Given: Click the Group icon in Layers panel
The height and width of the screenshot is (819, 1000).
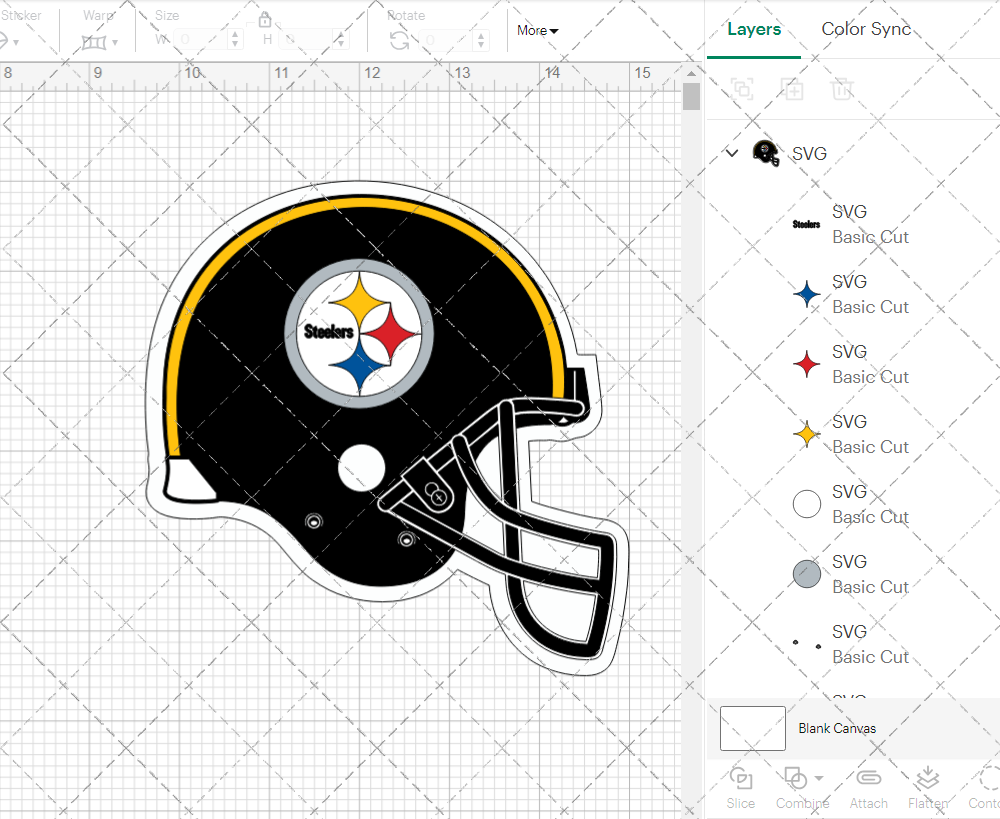Looking at the screenshot, I should click(x=742, y=89).
